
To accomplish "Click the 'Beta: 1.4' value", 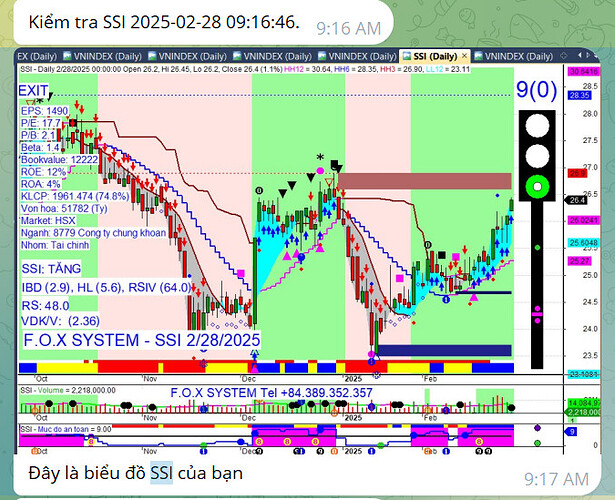I will pos(40,147).
